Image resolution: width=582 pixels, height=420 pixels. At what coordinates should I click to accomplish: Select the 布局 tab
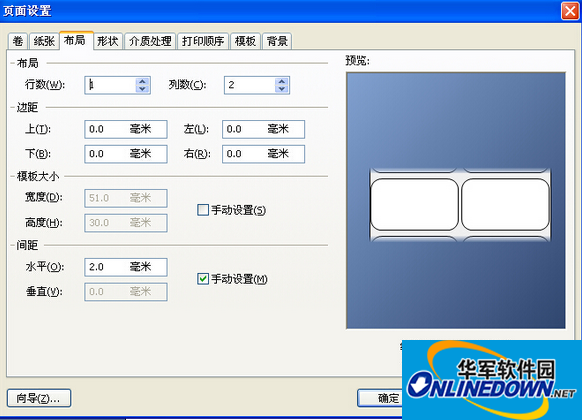76,40
